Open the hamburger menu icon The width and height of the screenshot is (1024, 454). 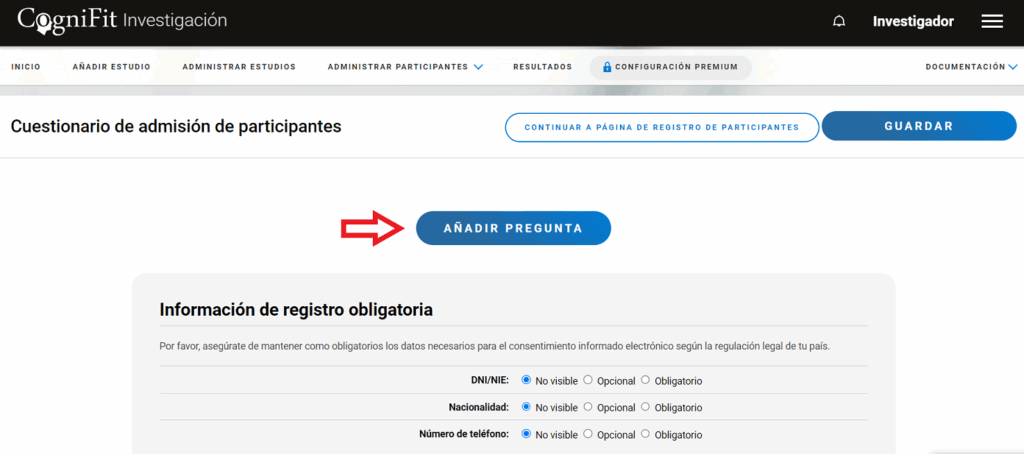coord(991,21)
